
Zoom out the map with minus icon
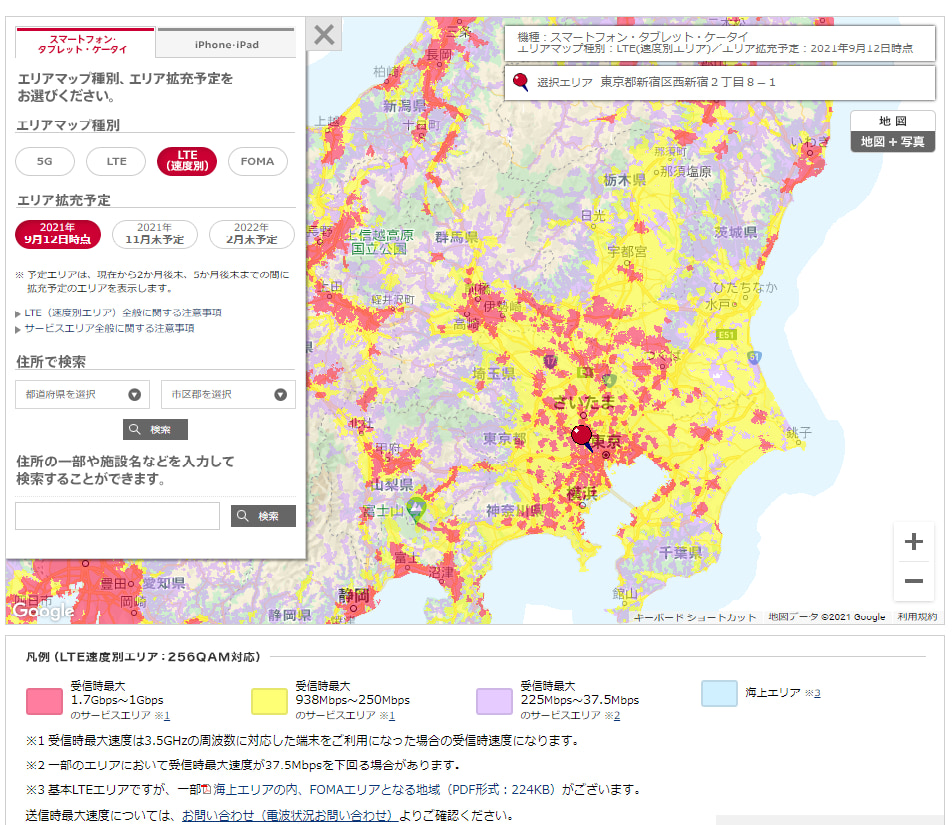pos(913,581)
